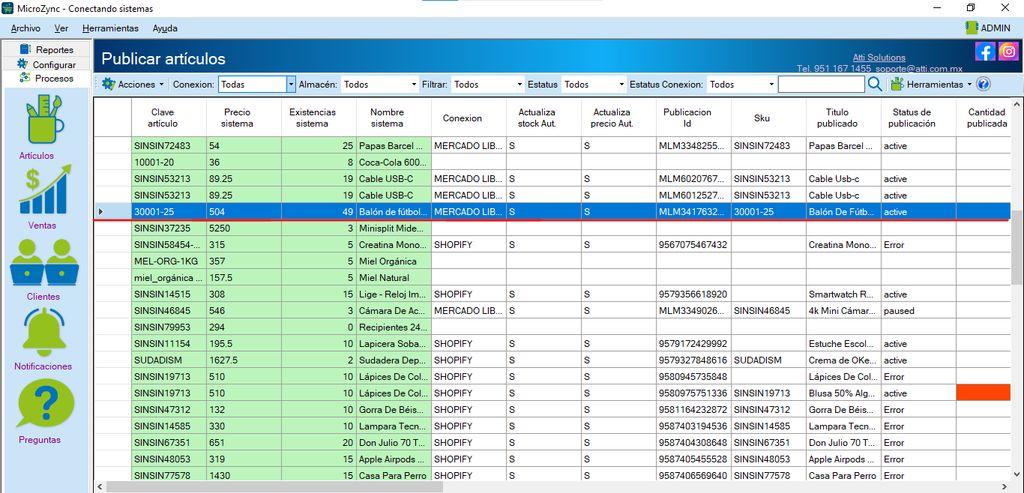
Task: Open the Archivo menu
Action: (x=25, y=28)
